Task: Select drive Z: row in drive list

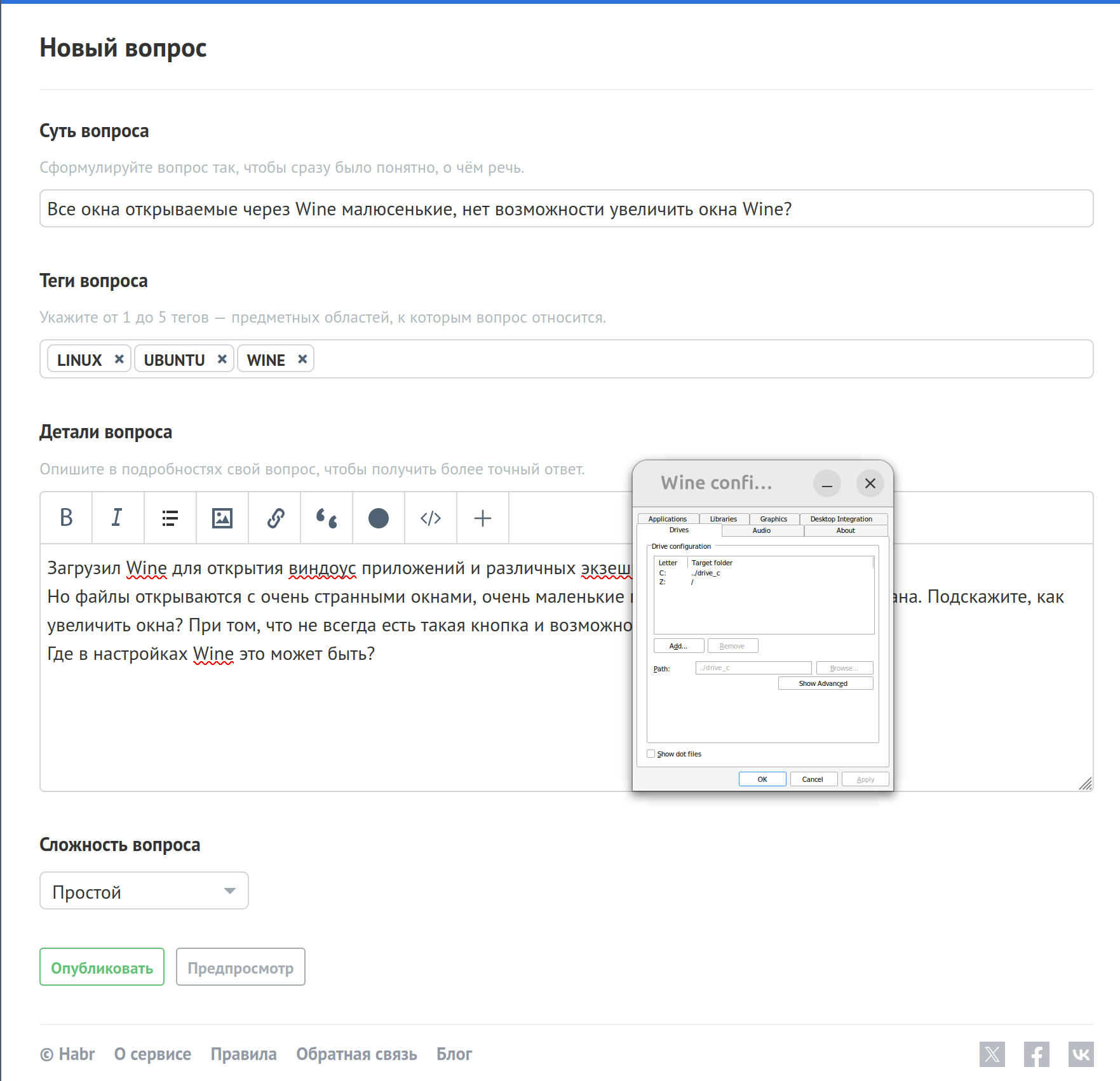Action: pos(764,582)
